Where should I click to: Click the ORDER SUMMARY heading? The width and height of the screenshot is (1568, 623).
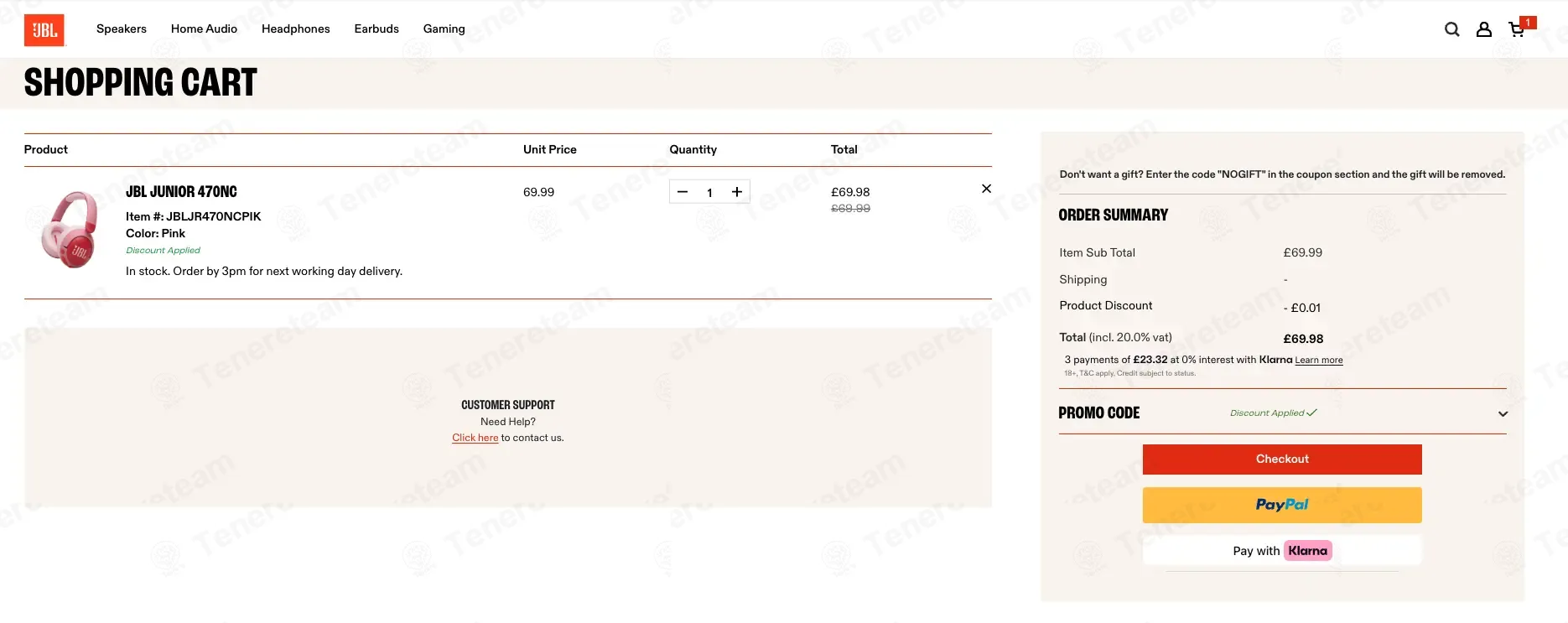[1113, 215]
